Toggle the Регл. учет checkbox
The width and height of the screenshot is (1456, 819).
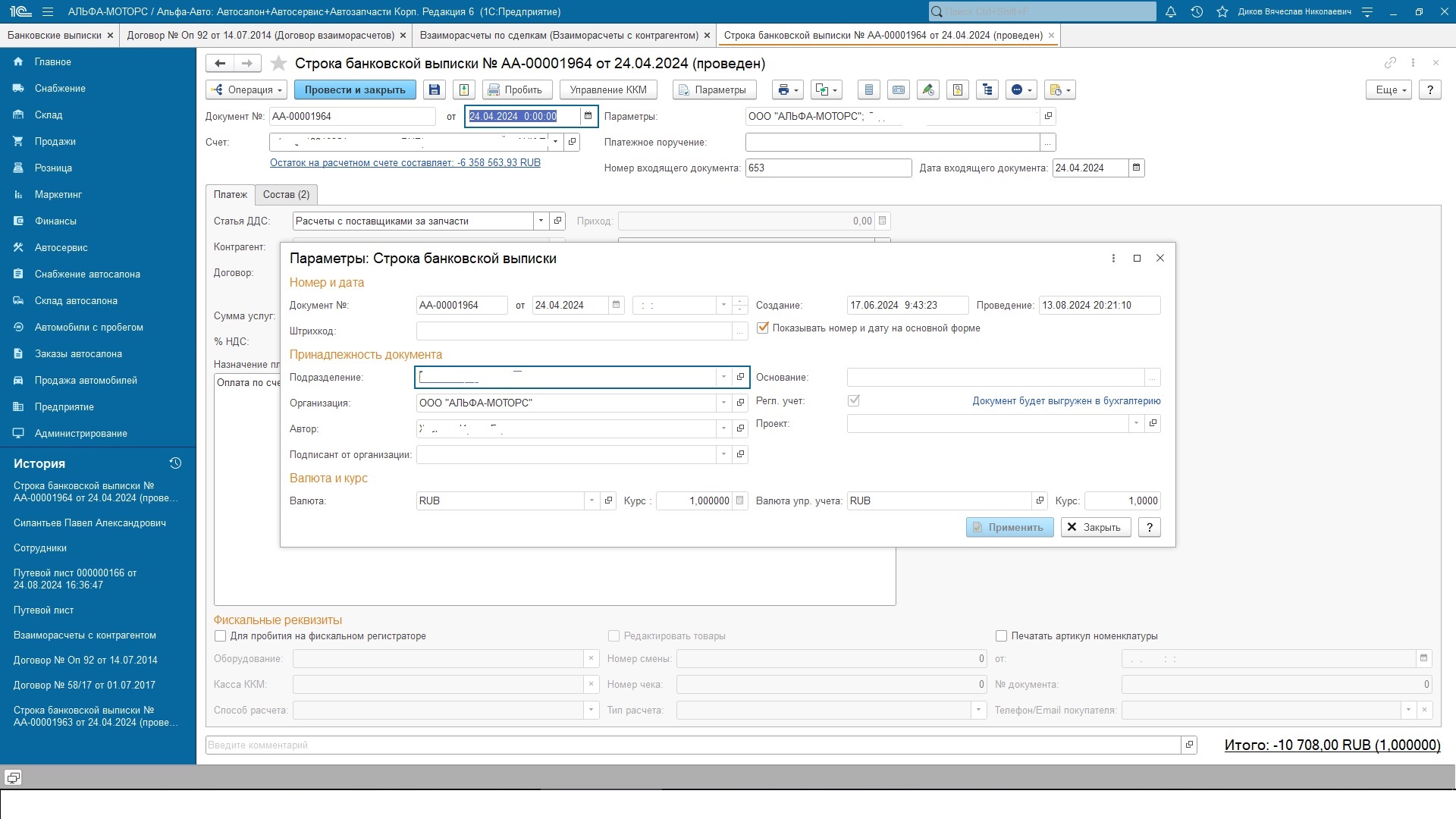coord(854,400)
